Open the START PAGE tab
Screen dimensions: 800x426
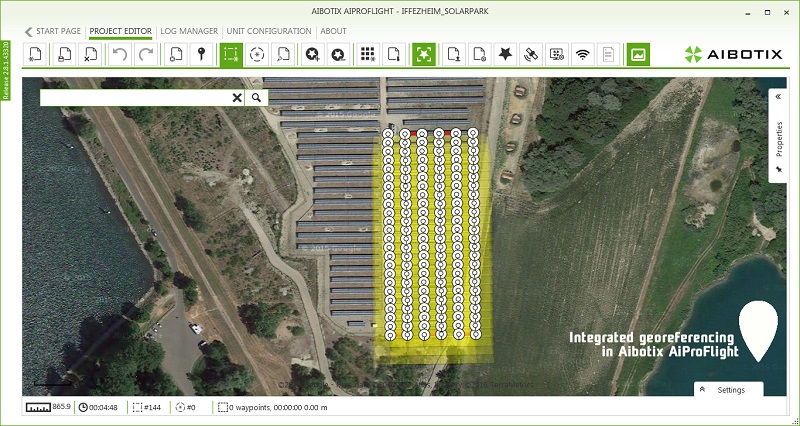[58, 31]
